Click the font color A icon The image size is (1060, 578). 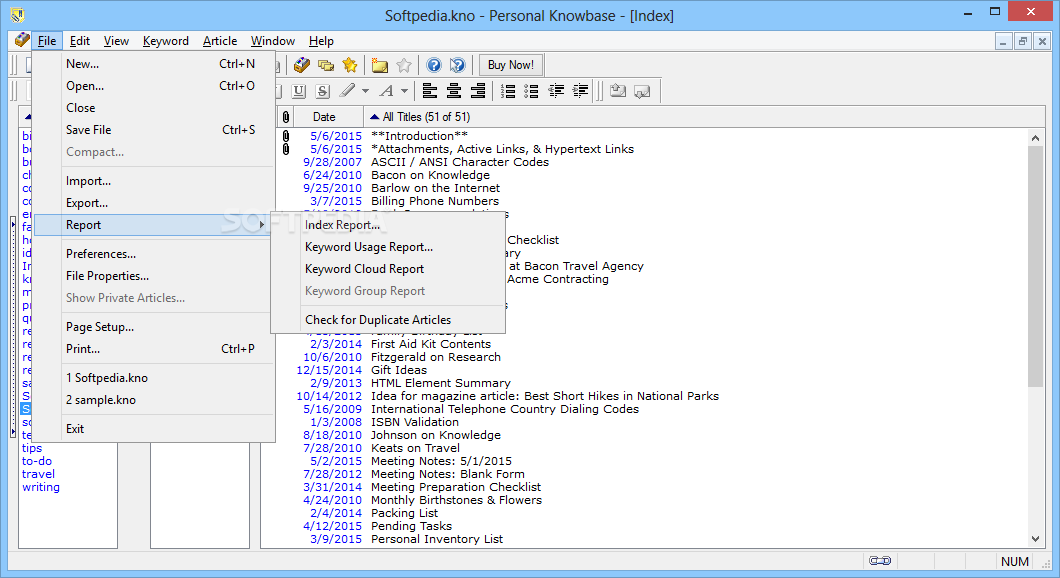coord(386,91)
